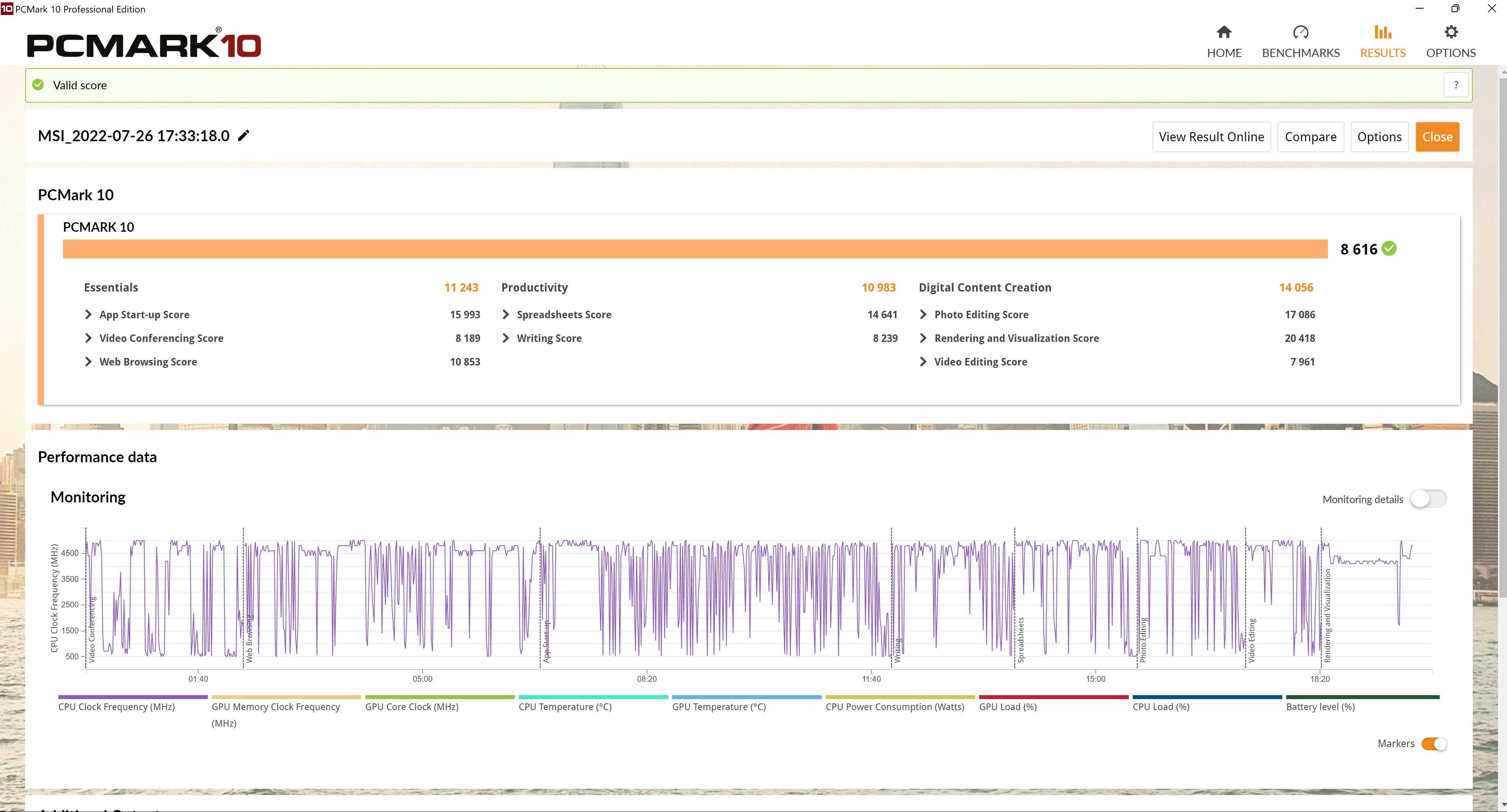
Task: Toggle the GPU Load red legend swatch
Action: click(1053, 698)
